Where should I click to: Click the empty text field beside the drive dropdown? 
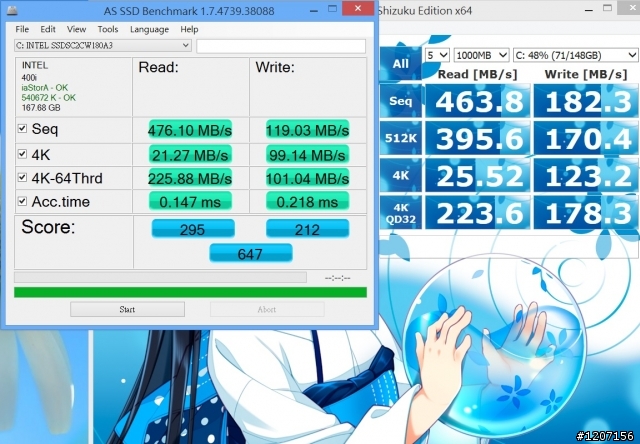[281, 46]
